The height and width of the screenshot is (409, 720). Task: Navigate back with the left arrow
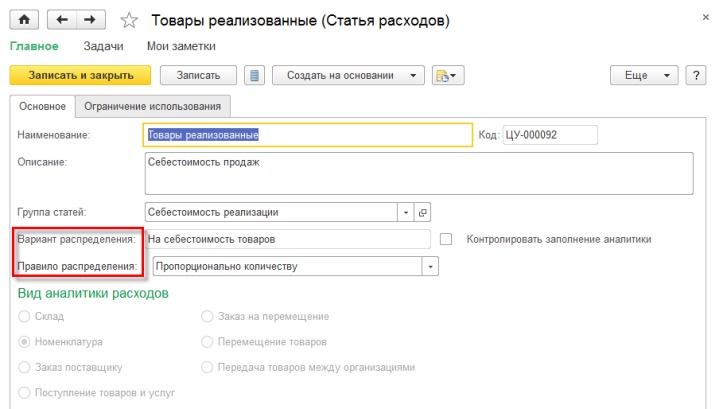62,20
